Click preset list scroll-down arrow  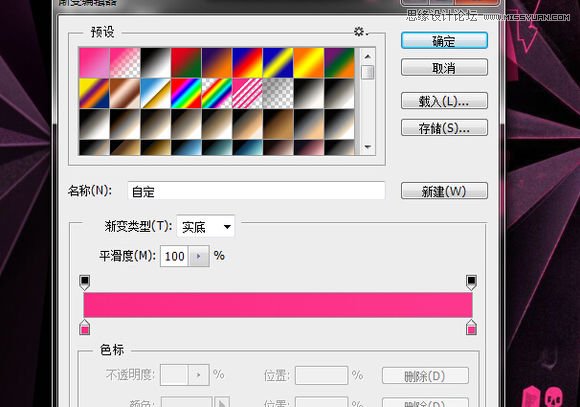(368, 147)
